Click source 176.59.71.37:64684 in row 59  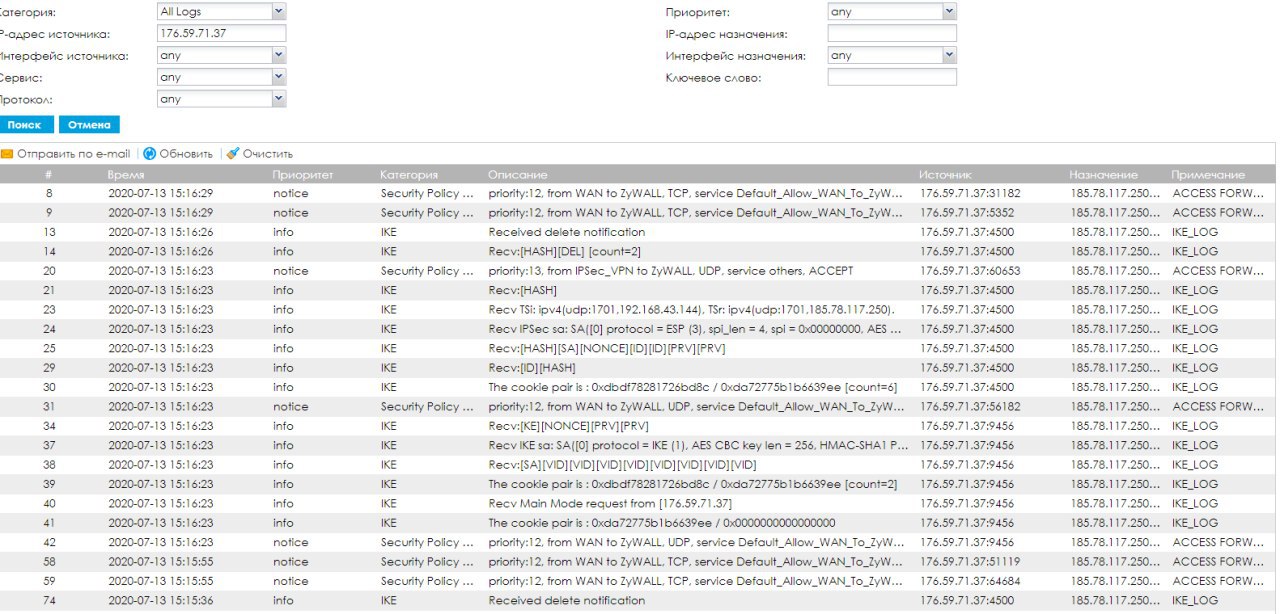970,581
